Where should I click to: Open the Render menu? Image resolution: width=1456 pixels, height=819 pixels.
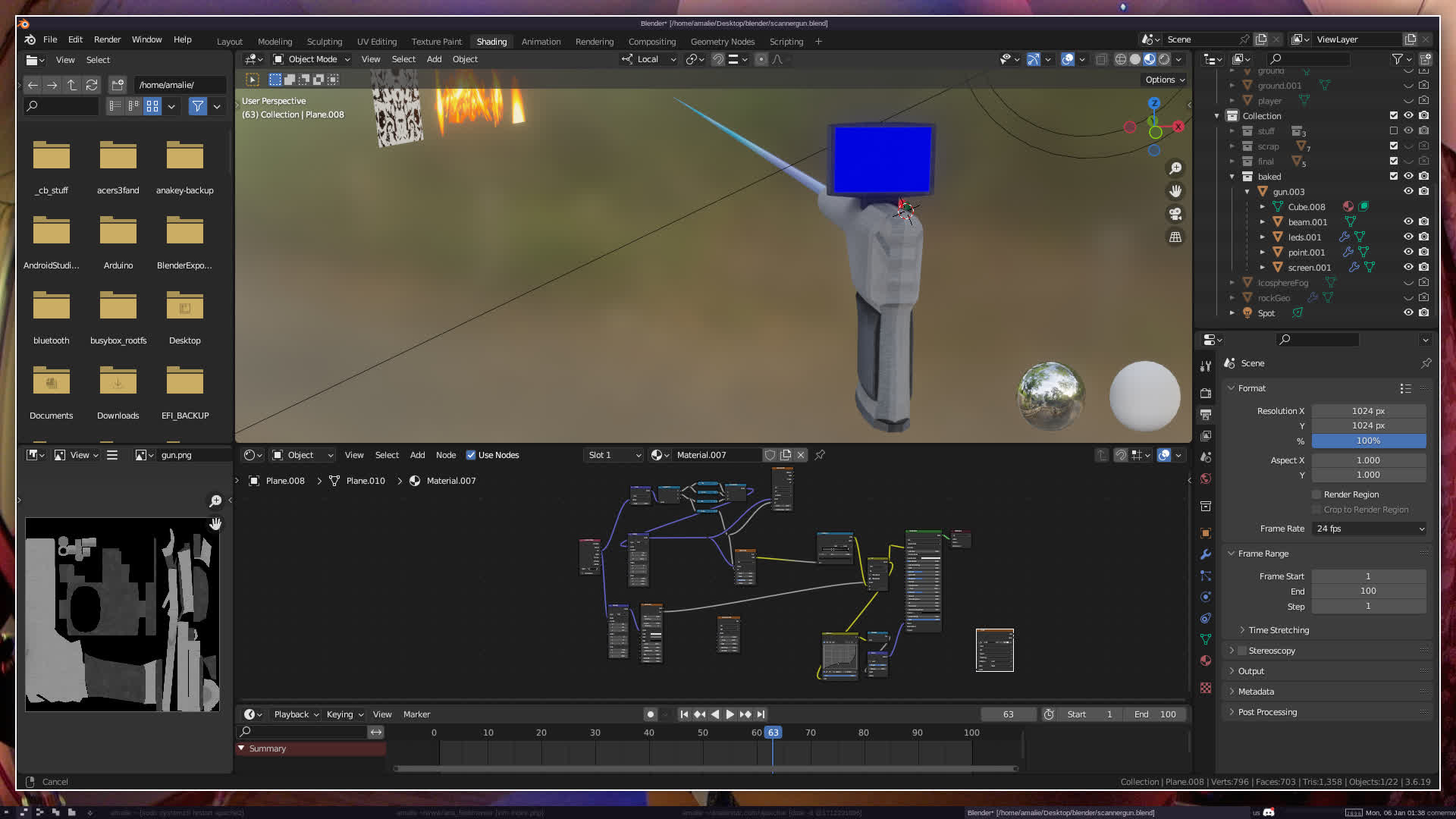click(x=107, y=39)
